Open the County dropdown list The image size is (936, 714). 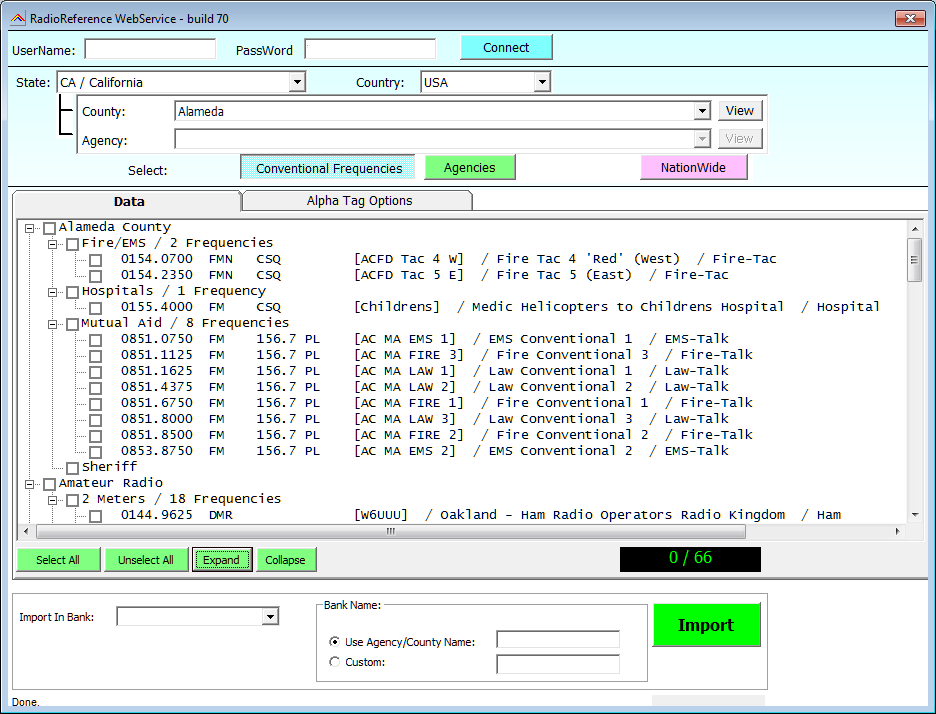pyautogui.click(x=702, y=111)
